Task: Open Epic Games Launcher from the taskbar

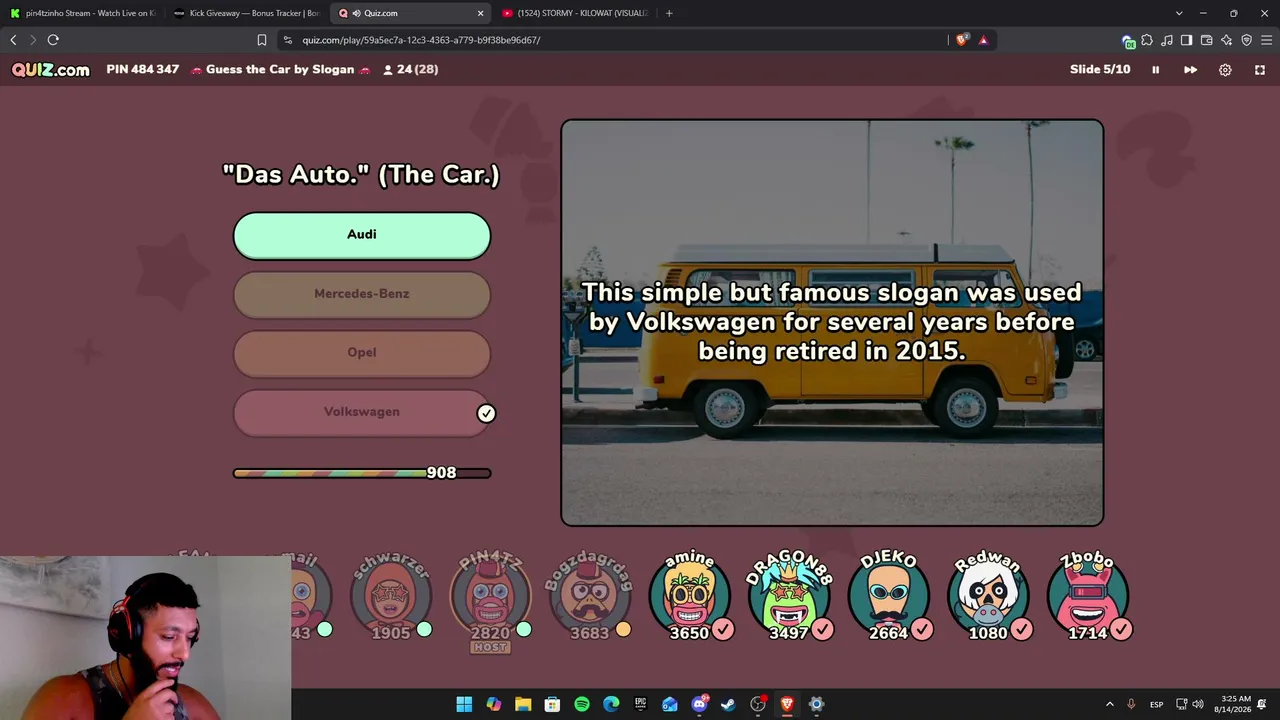Action: click(640, 704)
